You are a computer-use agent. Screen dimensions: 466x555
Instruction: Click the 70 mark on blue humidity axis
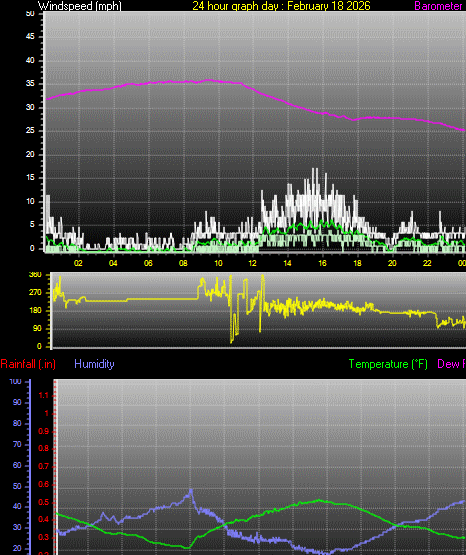[x=17, y=444]
